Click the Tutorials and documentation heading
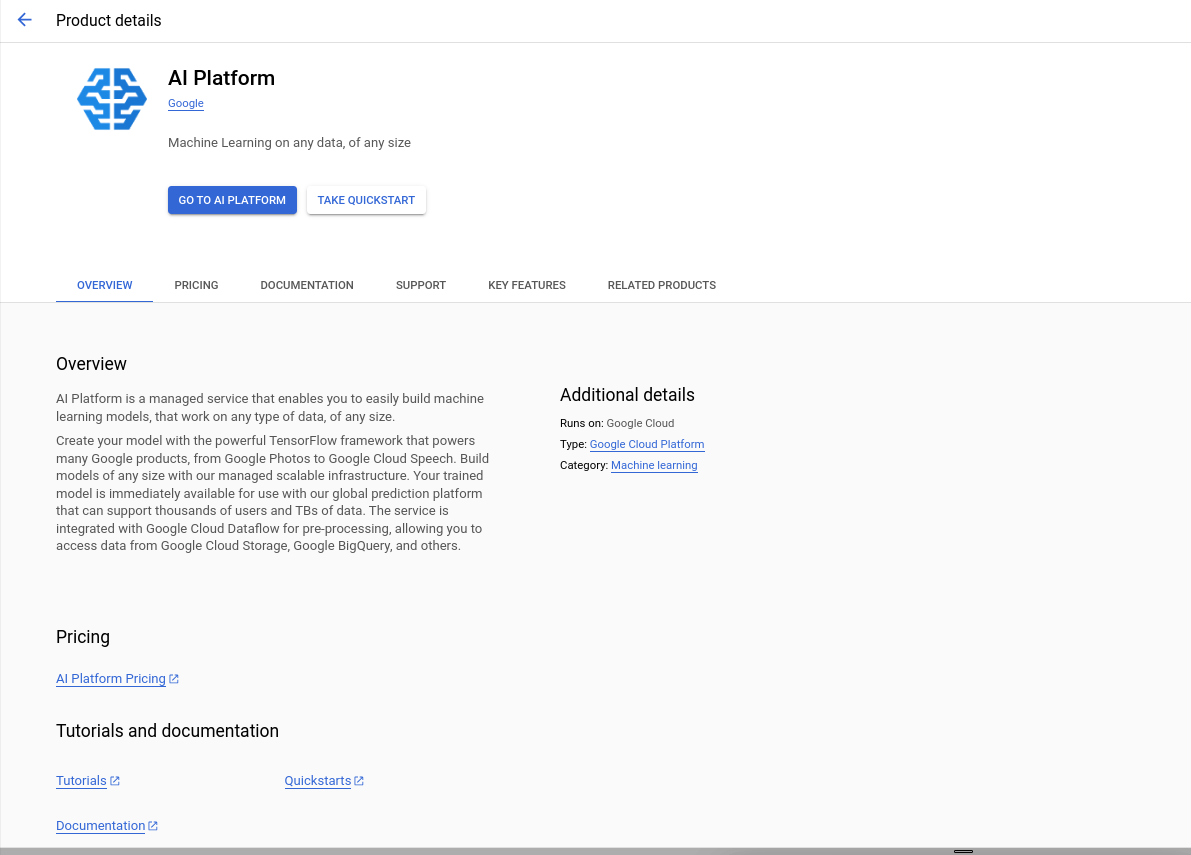Viewport: 1191px width, 855px height. pyautogui.click(x=167, y=730)
